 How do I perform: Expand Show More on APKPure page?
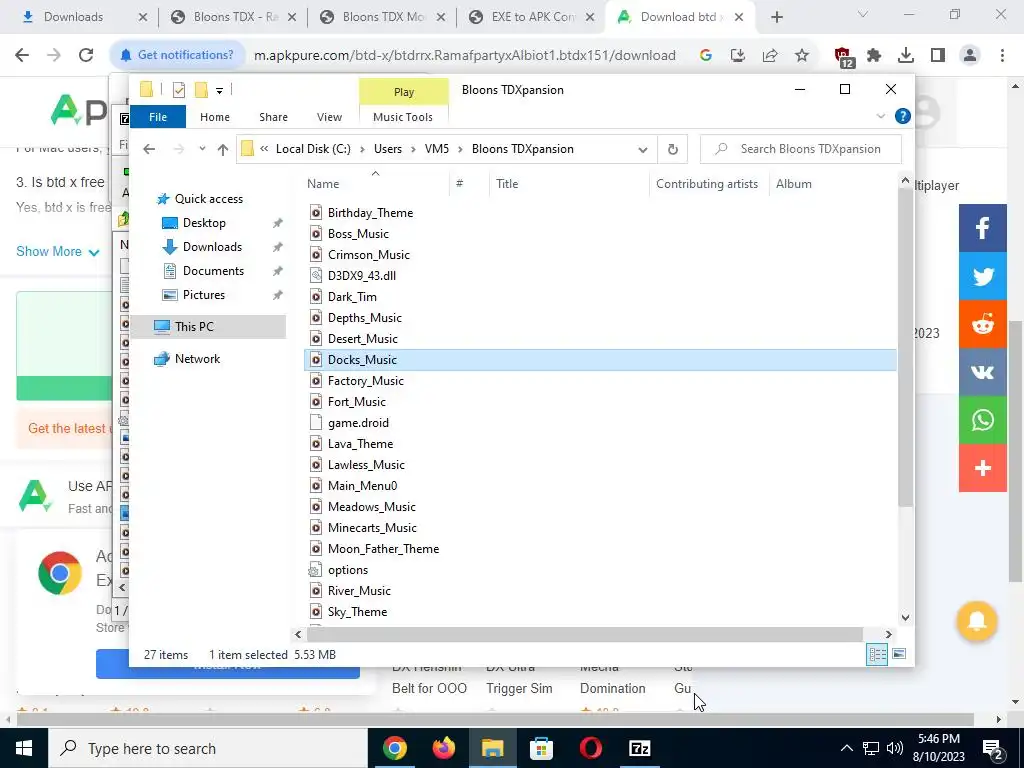coord(57,251)
